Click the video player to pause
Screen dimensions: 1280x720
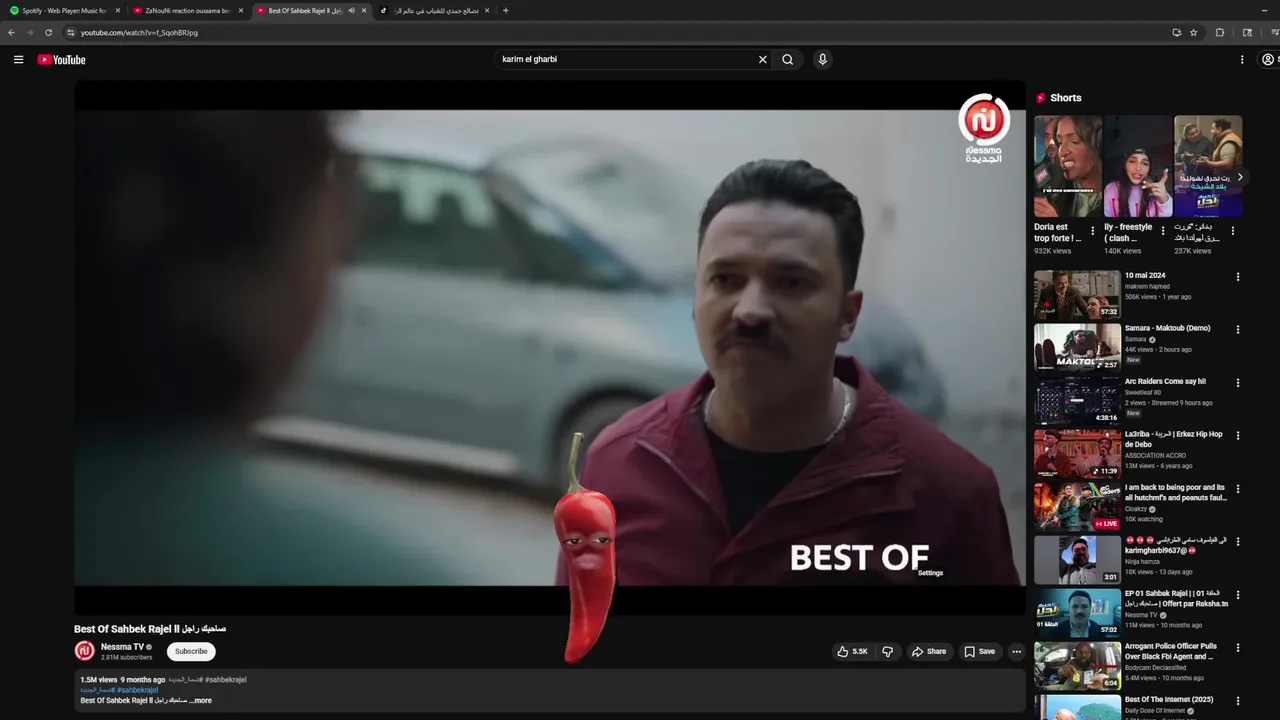click(550, 347)
